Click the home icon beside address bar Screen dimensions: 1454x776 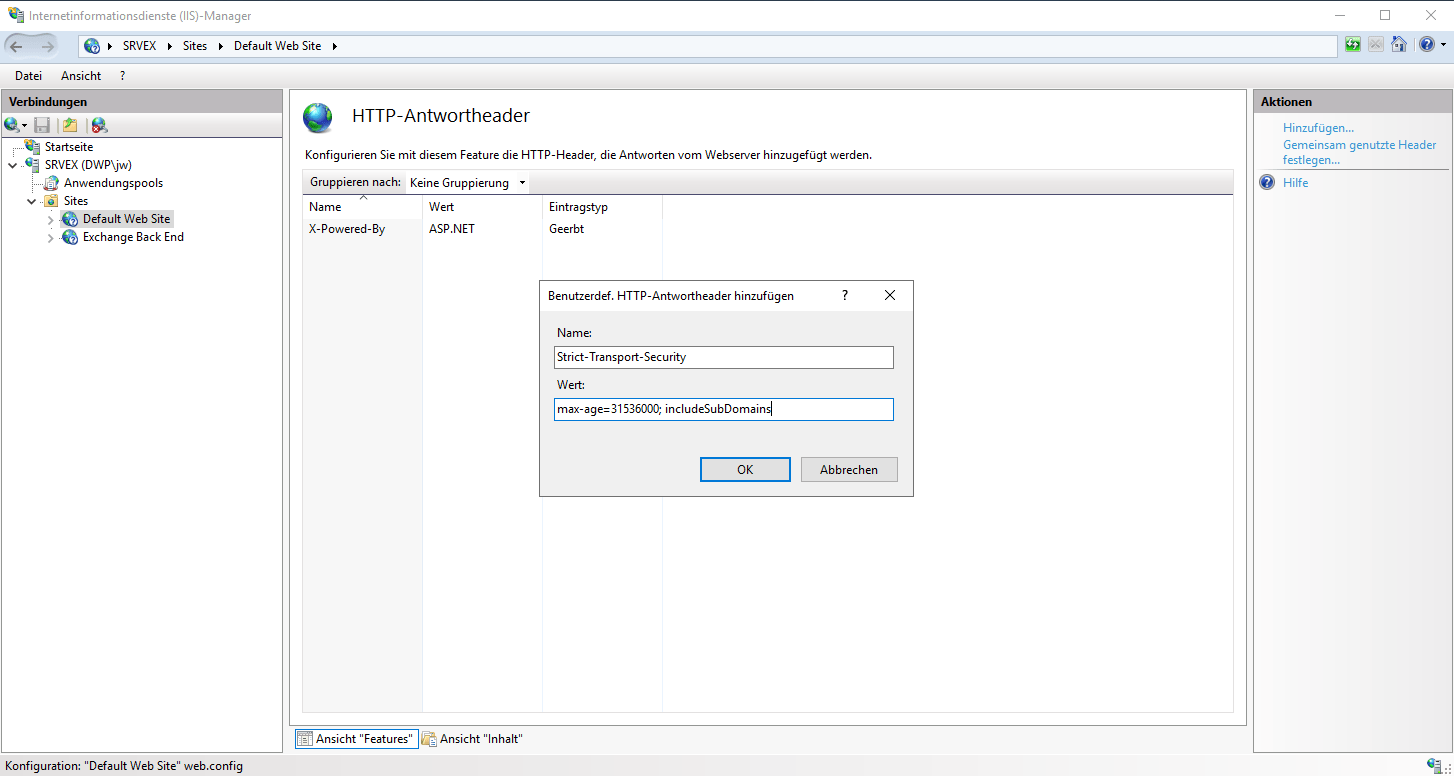[1399, 45]
